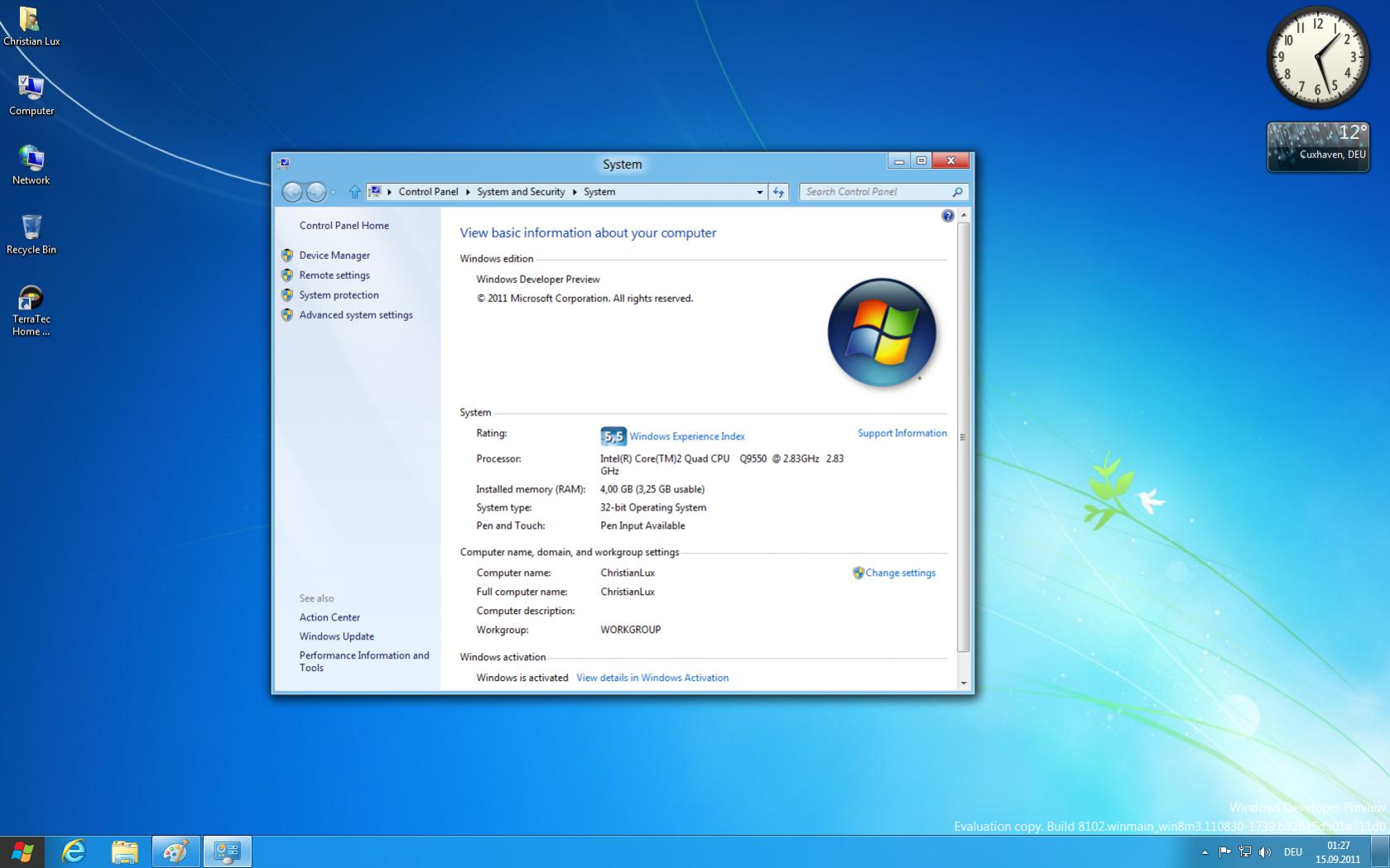Open the Support Information link
1390x868 pixels.
click(902, 433)
